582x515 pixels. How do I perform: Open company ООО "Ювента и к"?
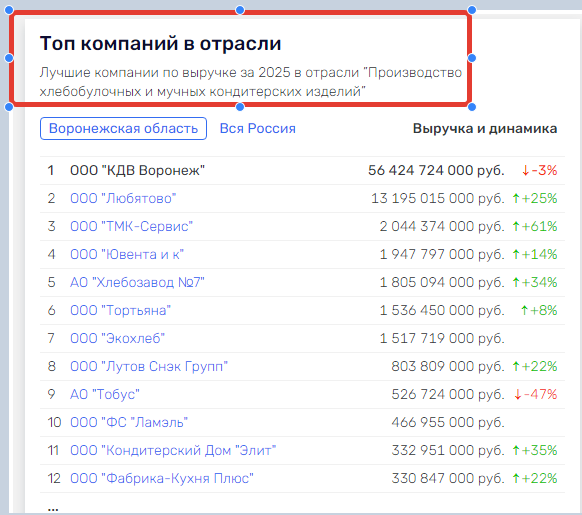coord(127,254)
